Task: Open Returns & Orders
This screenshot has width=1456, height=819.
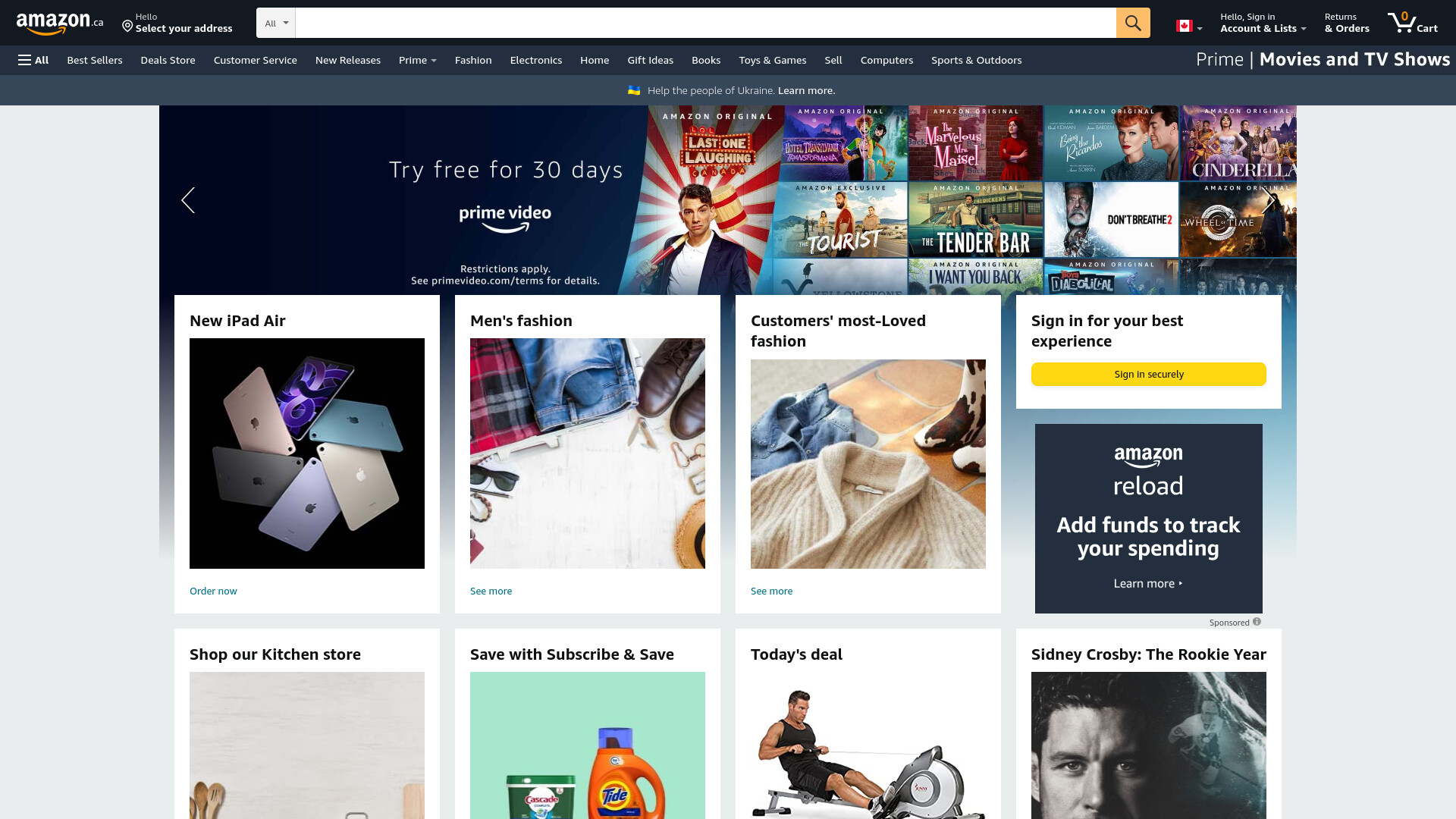Action: pyautogui.click(x=1347, y=23)
